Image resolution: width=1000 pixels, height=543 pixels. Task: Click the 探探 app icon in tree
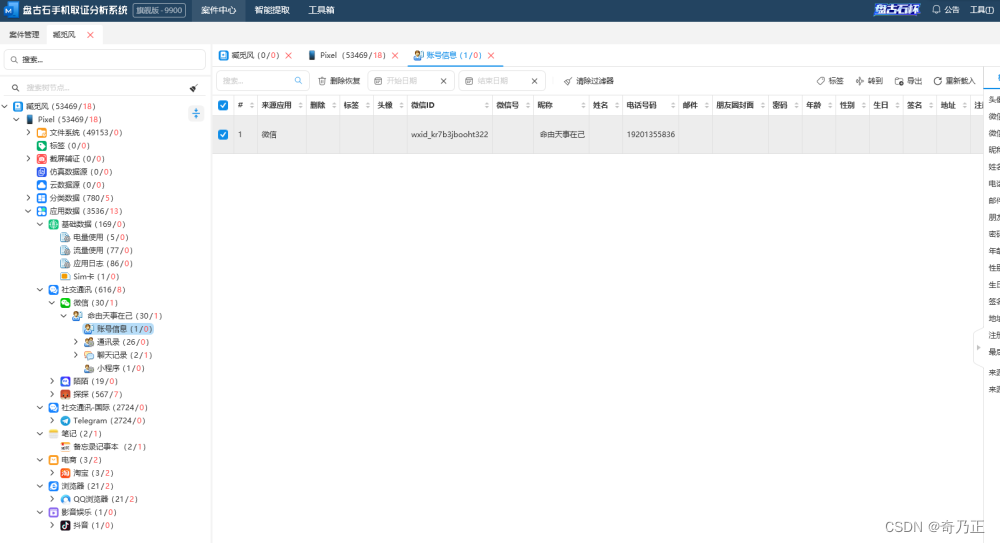pos(65,395)
